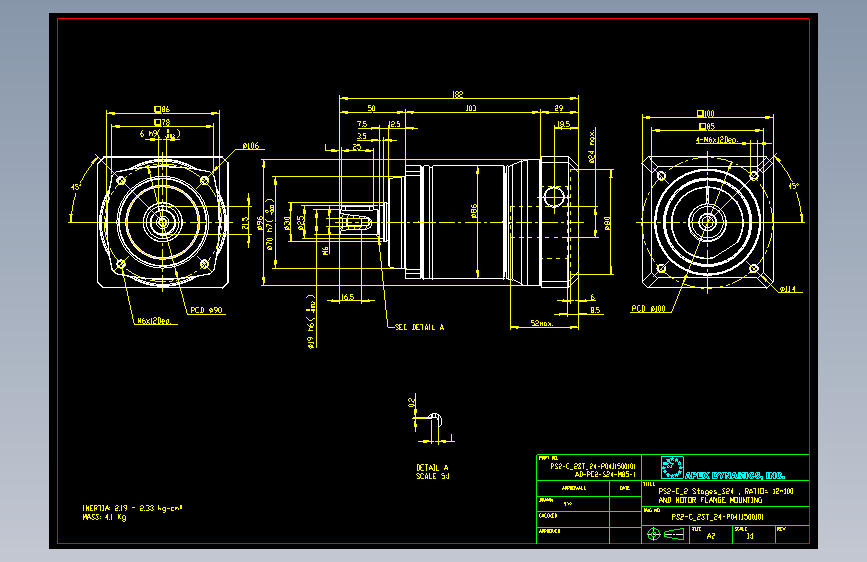Select the INERTIA specification note
Screen dimensions: 867x562
132,508
